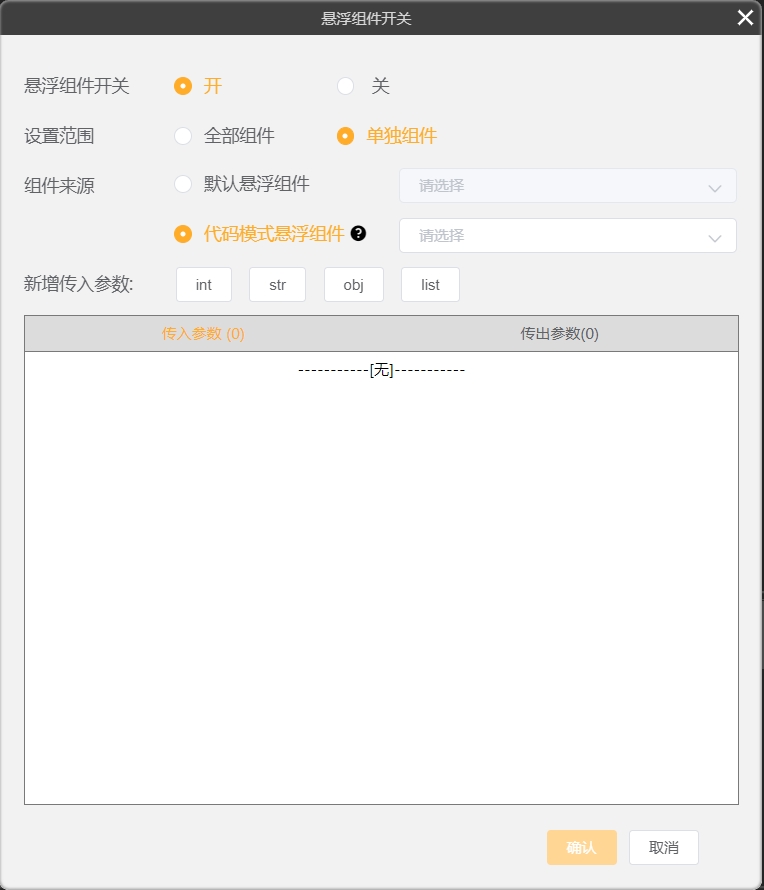764x890 pixels.
Task: Add a str parameter
Action: pyautogui.click(x=277, y=285)
